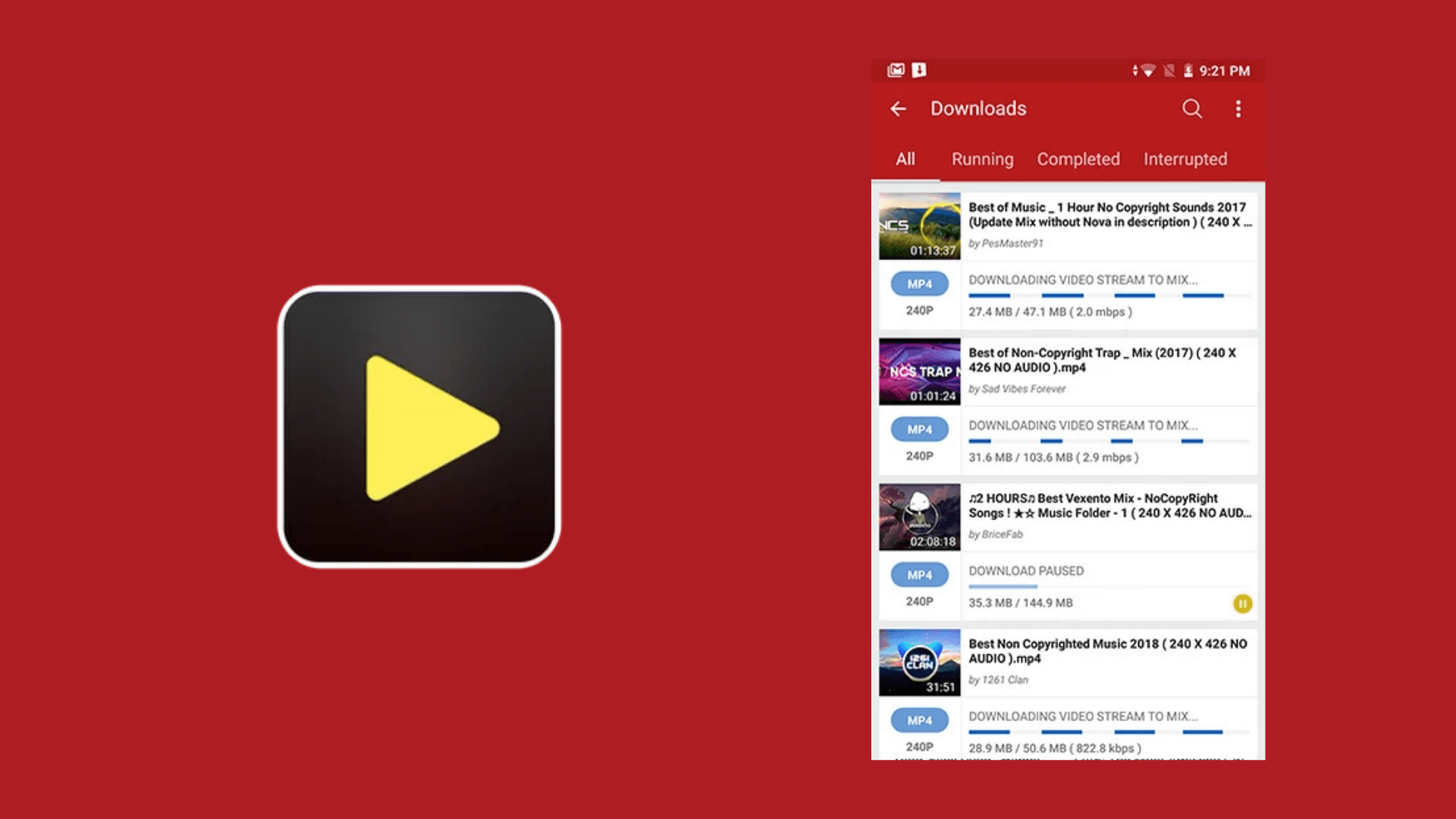Navigate back using the arrow icon
Screen dimensions: 1456x819
[898, 109]
